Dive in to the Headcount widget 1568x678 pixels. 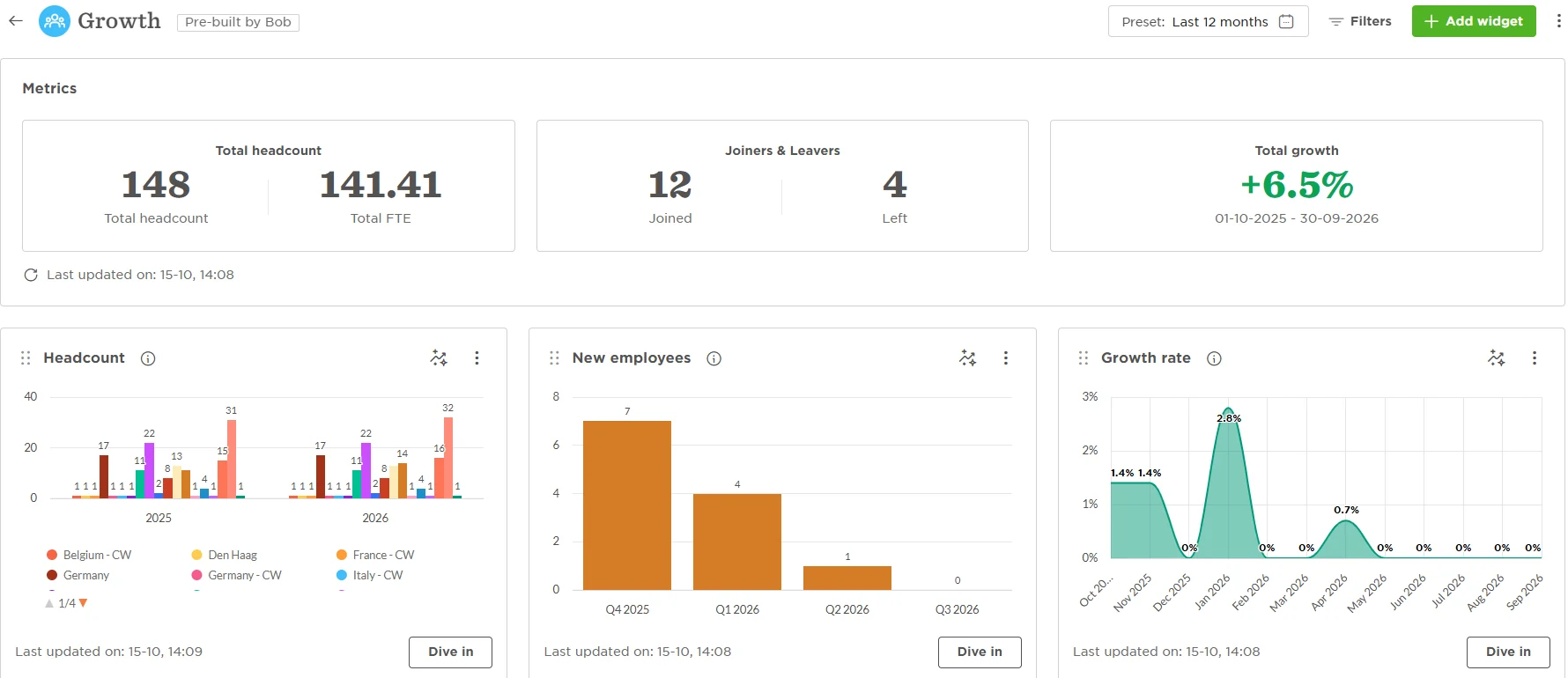tap(450, 652)
